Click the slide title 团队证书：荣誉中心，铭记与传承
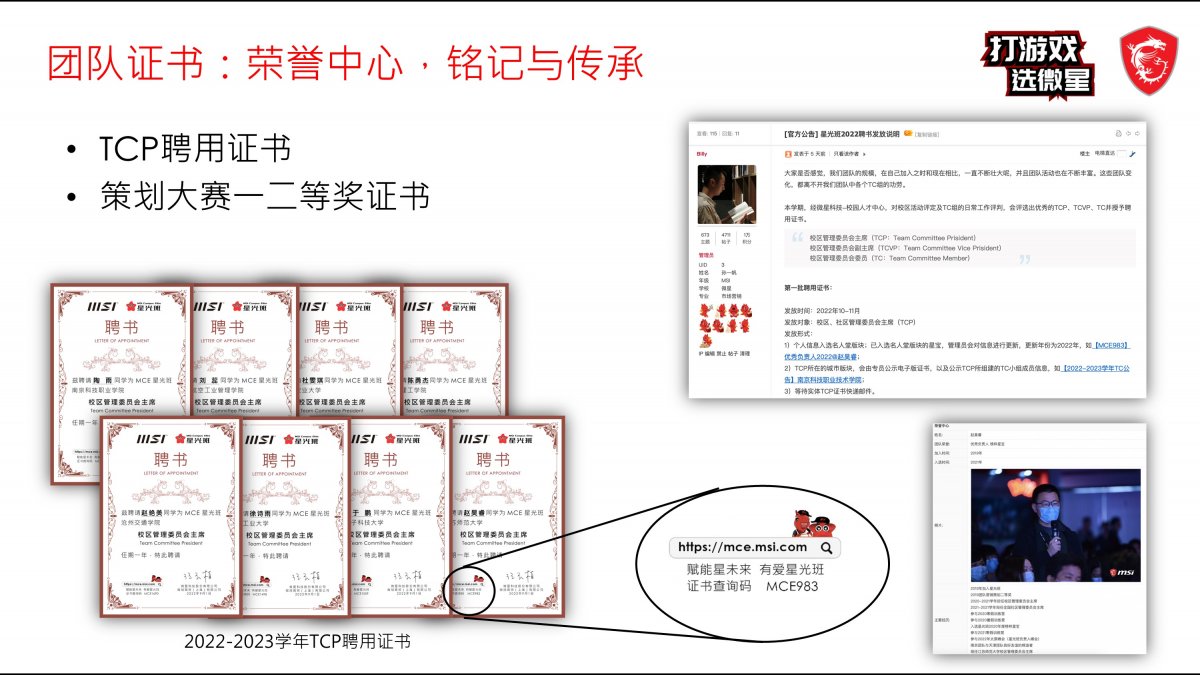Screen dimensions: 1200x675 tap(345, 61)
